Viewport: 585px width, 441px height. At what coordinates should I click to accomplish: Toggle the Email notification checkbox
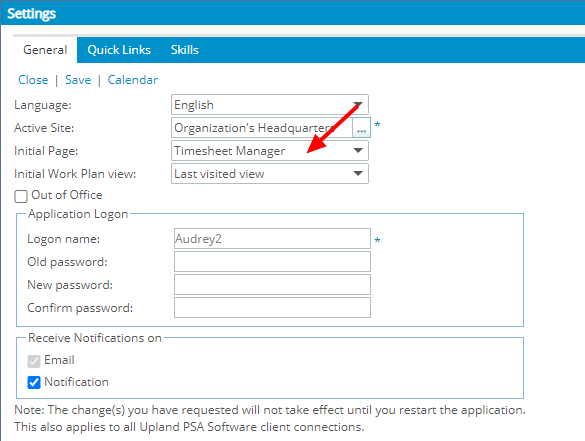(x=34, y=361)
